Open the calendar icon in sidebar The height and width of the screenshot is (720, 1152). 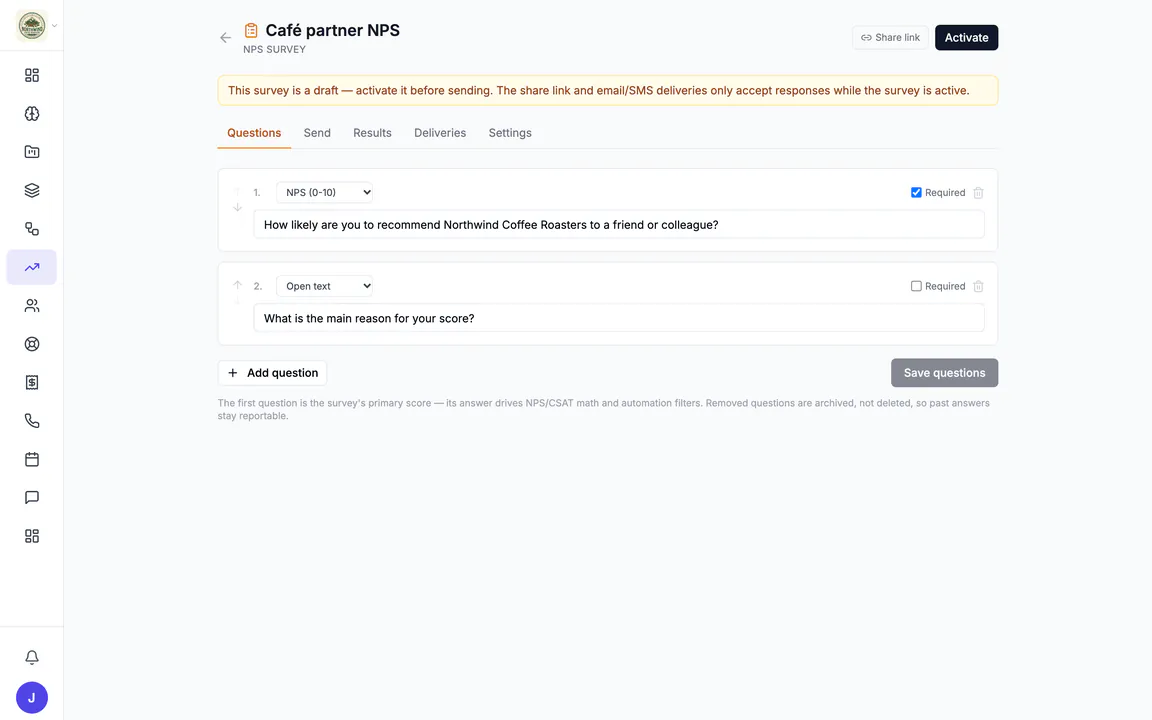point(32,459)
